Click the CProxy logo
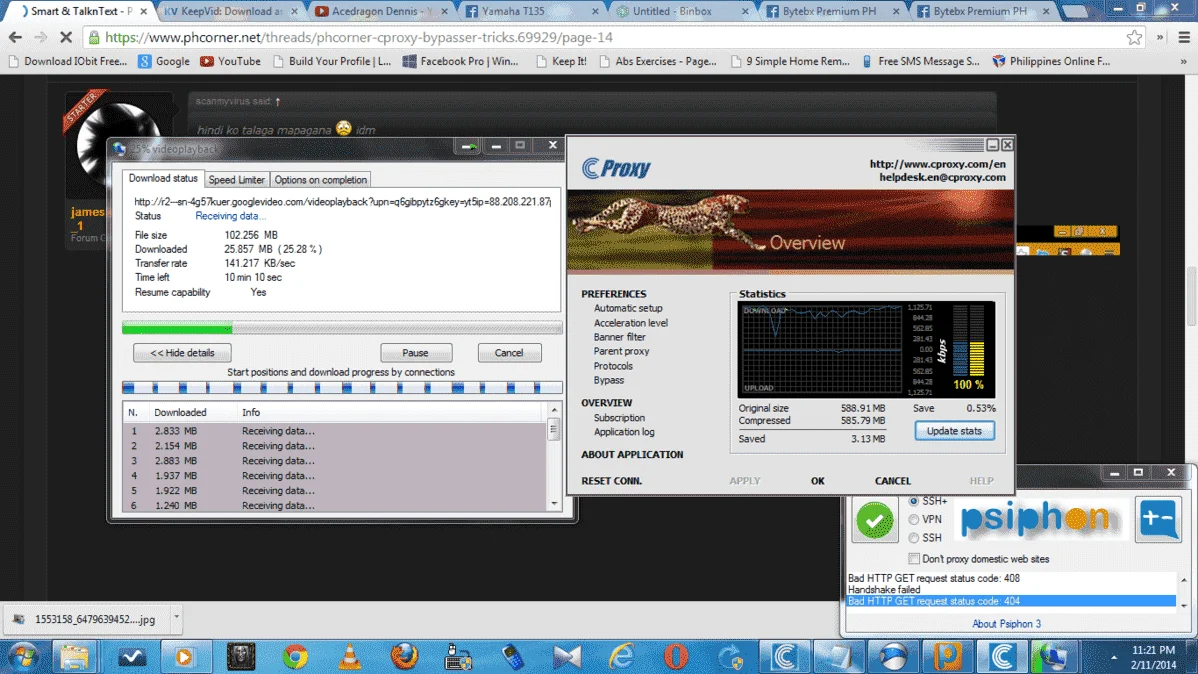 [617, 168]
